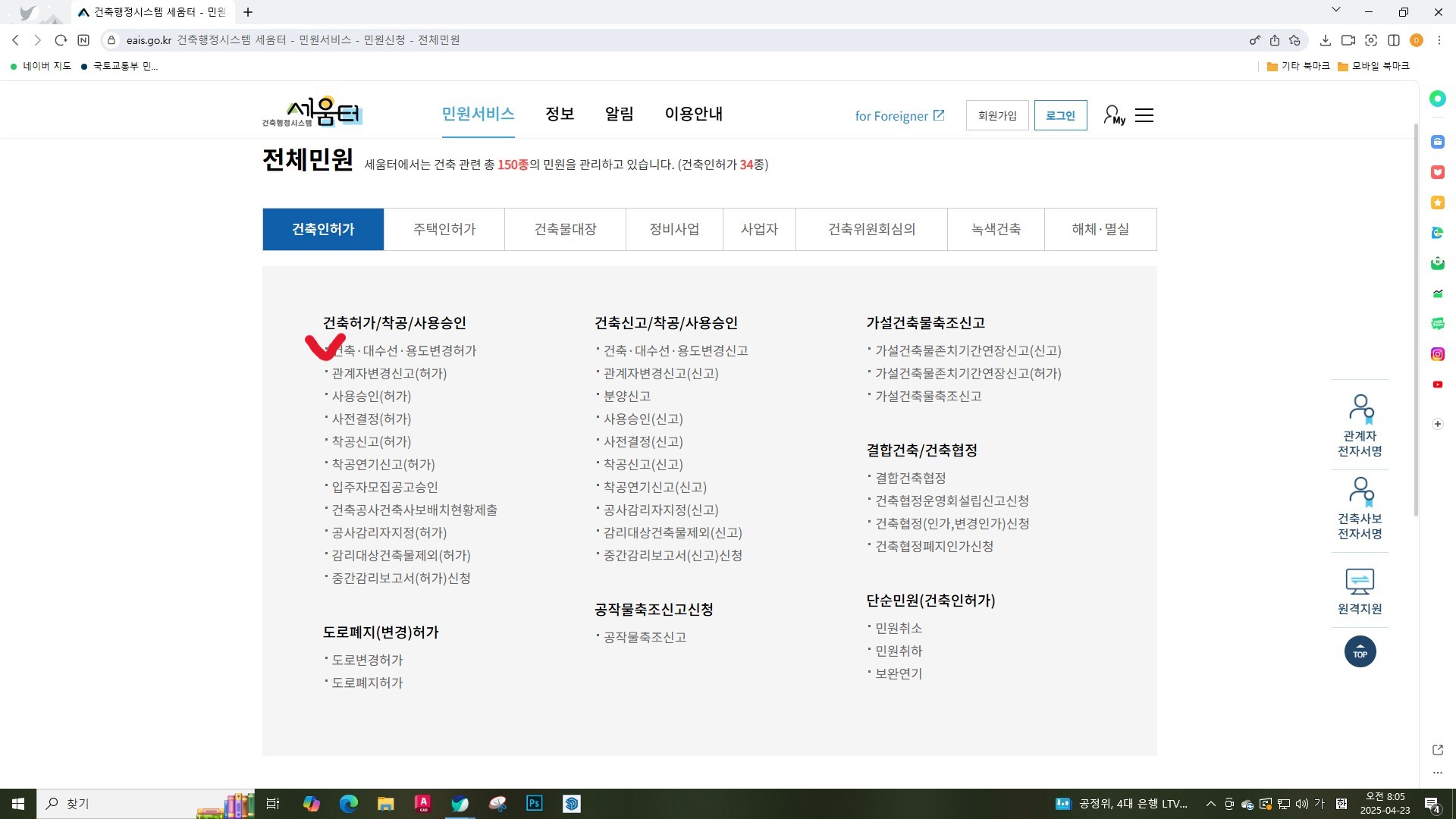Show hidden system tray icons
1456x819 pixels.
point(1210,804)
